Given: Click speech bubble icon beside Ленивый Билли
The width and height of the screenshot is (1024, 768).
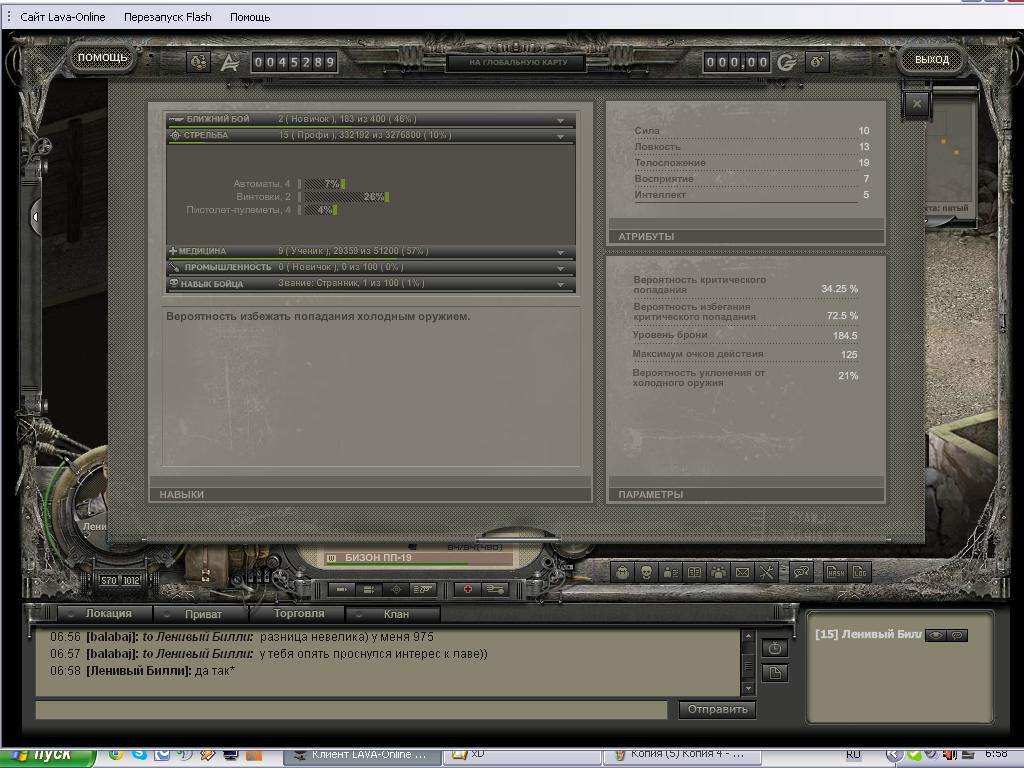Looking at the screenshot, I should click(957, 635).
